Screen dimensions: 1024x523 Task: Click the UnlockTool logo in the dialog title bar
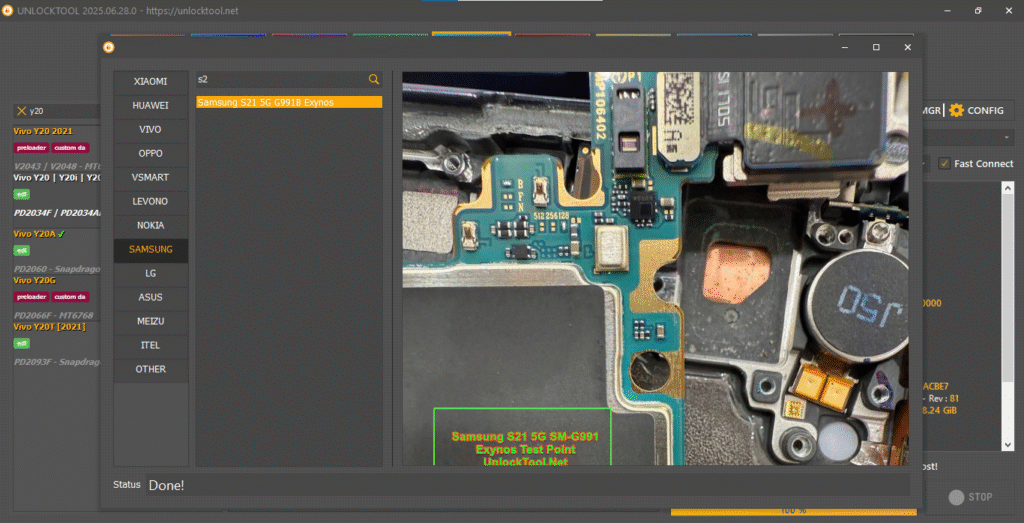tap(109, 47)
